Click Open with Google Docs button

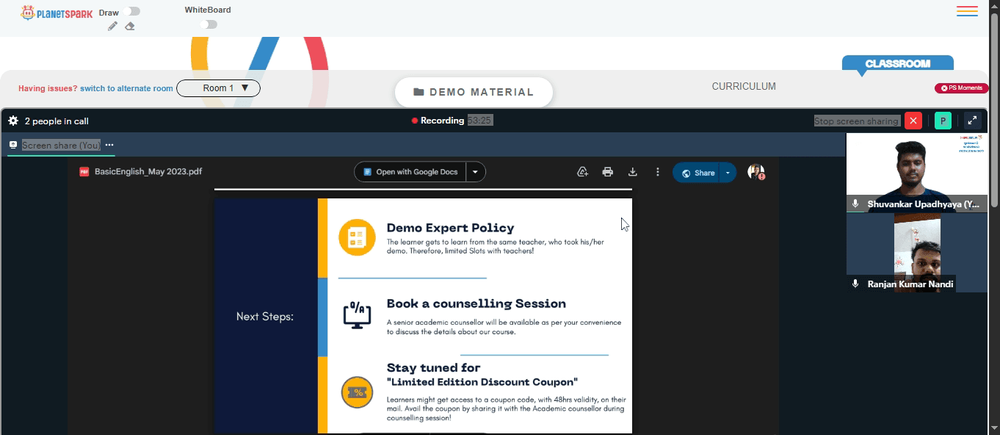[x=410, y=172]
